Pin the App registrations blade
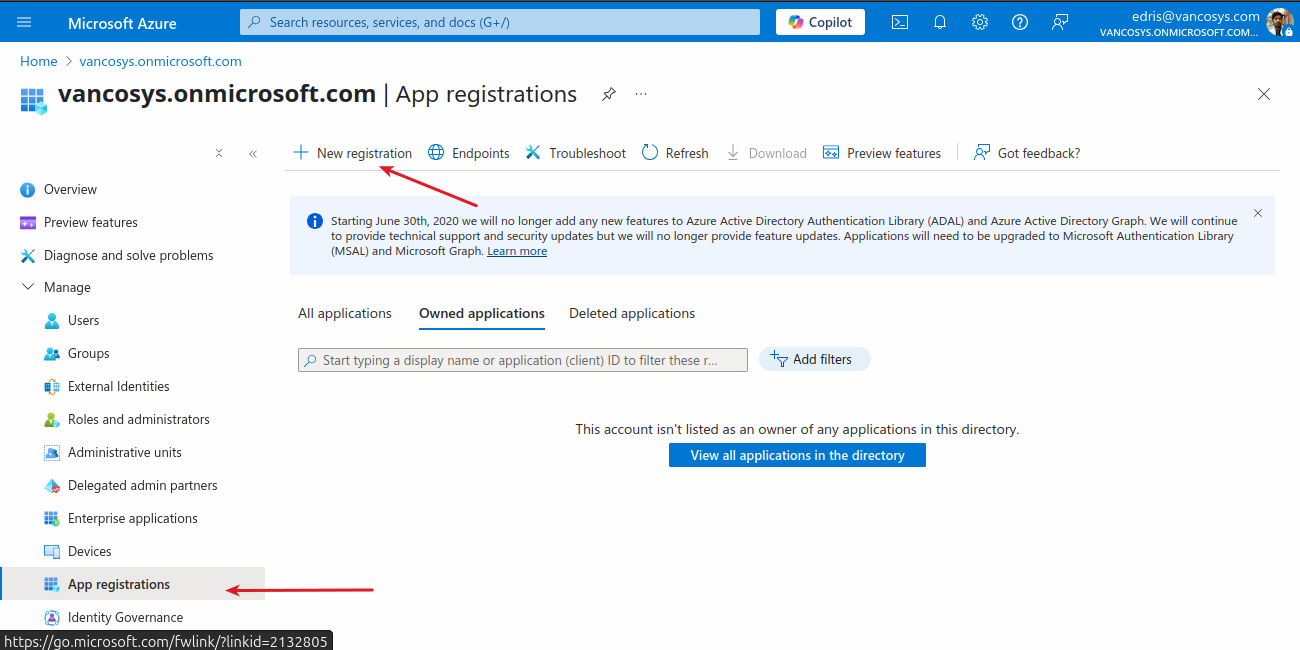This screenshot has height=650, width=1300. 608,94
